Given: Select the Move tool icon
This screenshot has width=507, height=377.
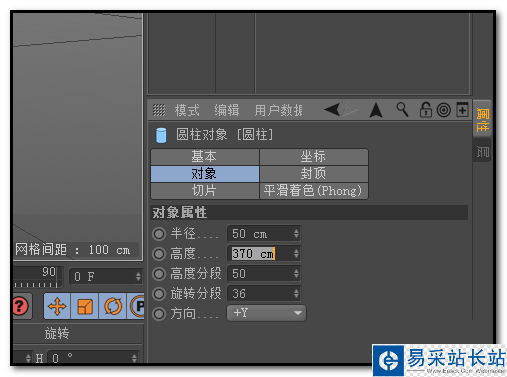Looking at the screenshot, I should pos(57,306).
